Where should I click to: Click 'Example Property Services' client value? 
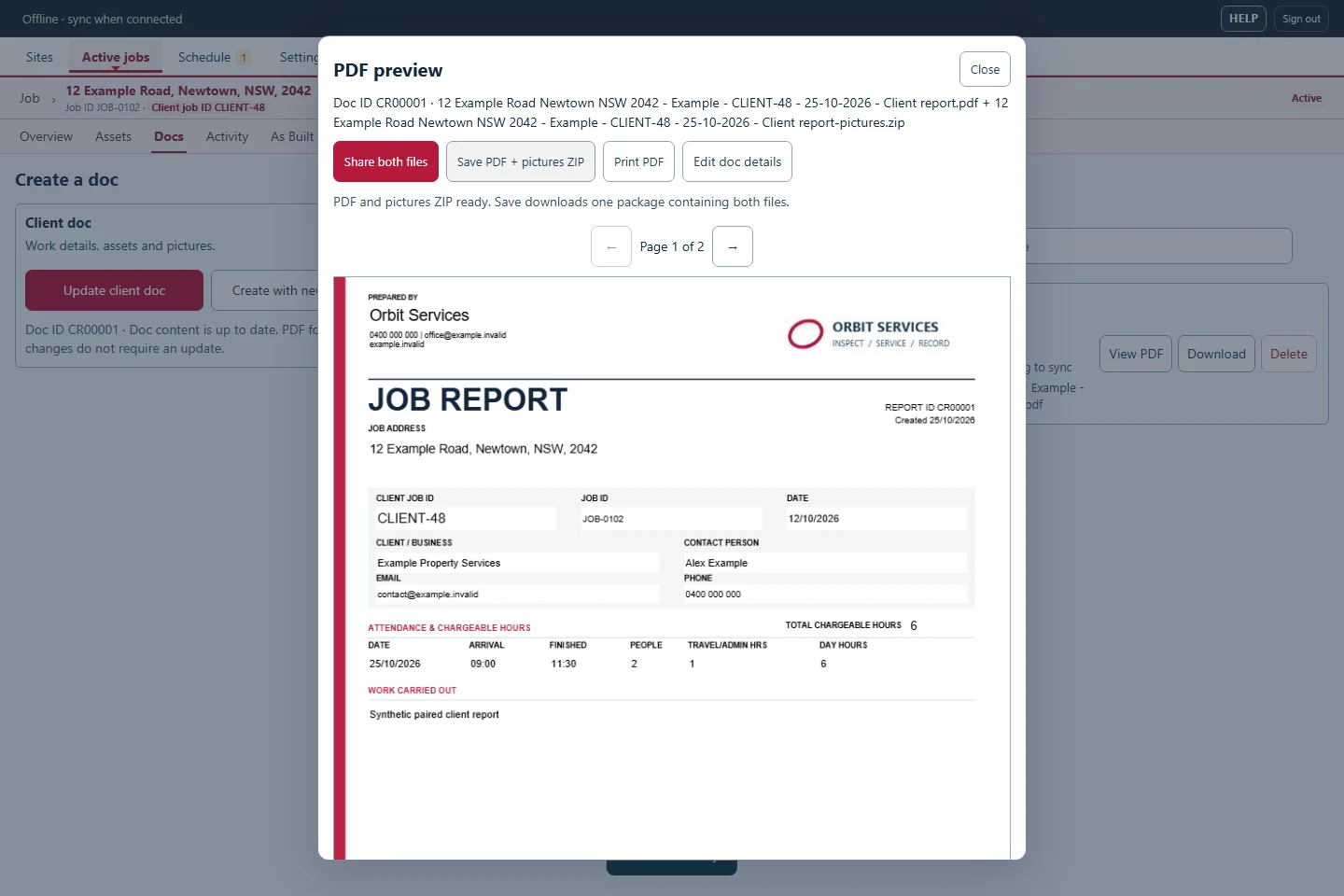pyautogui.click(x=439, y=563)
